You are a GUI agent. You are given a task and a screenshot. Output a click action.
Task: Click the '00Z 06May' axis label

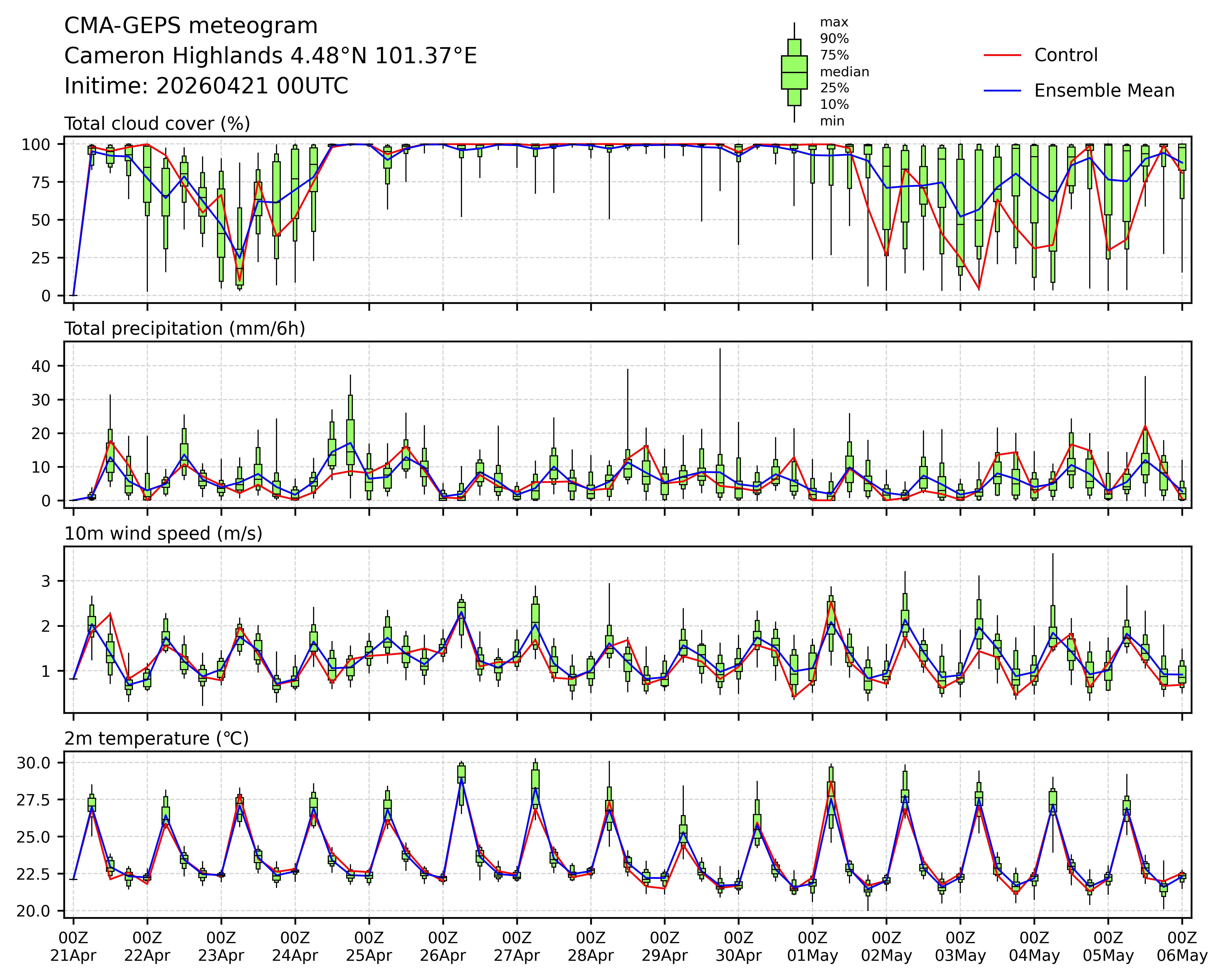1182,946
